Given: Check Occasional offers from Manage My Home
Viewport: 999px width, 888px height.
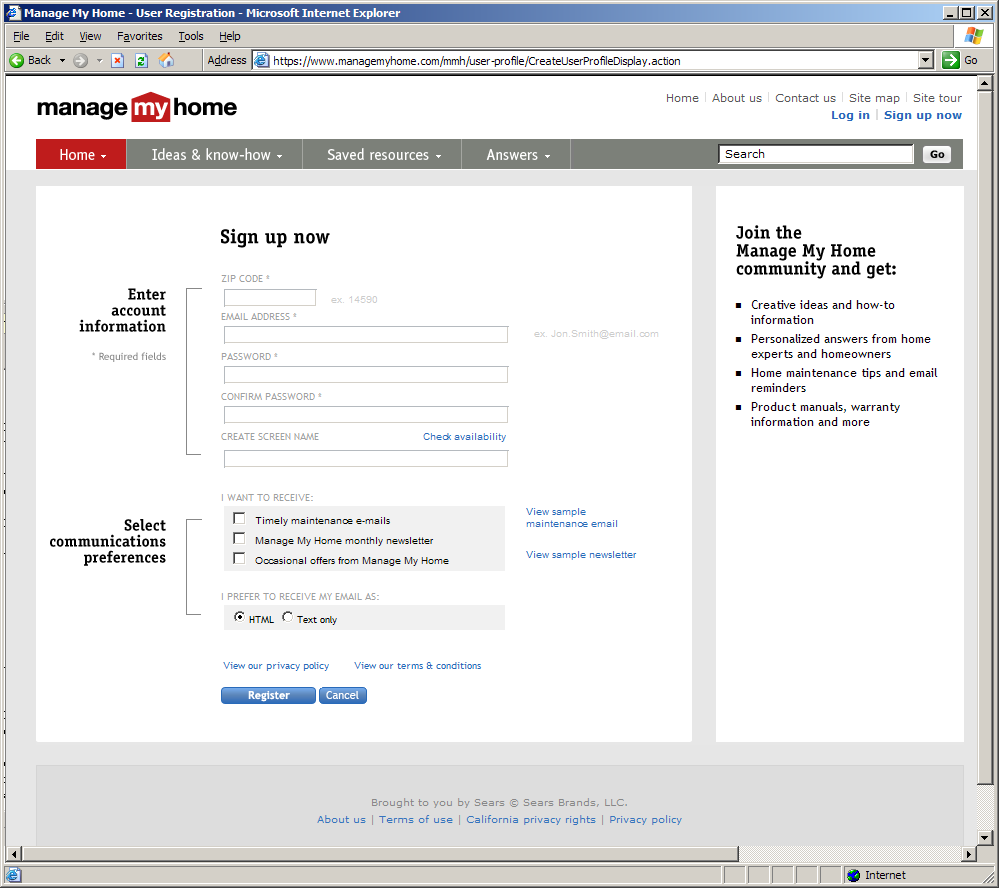Looking at the screenshot, I should [239, 559].
